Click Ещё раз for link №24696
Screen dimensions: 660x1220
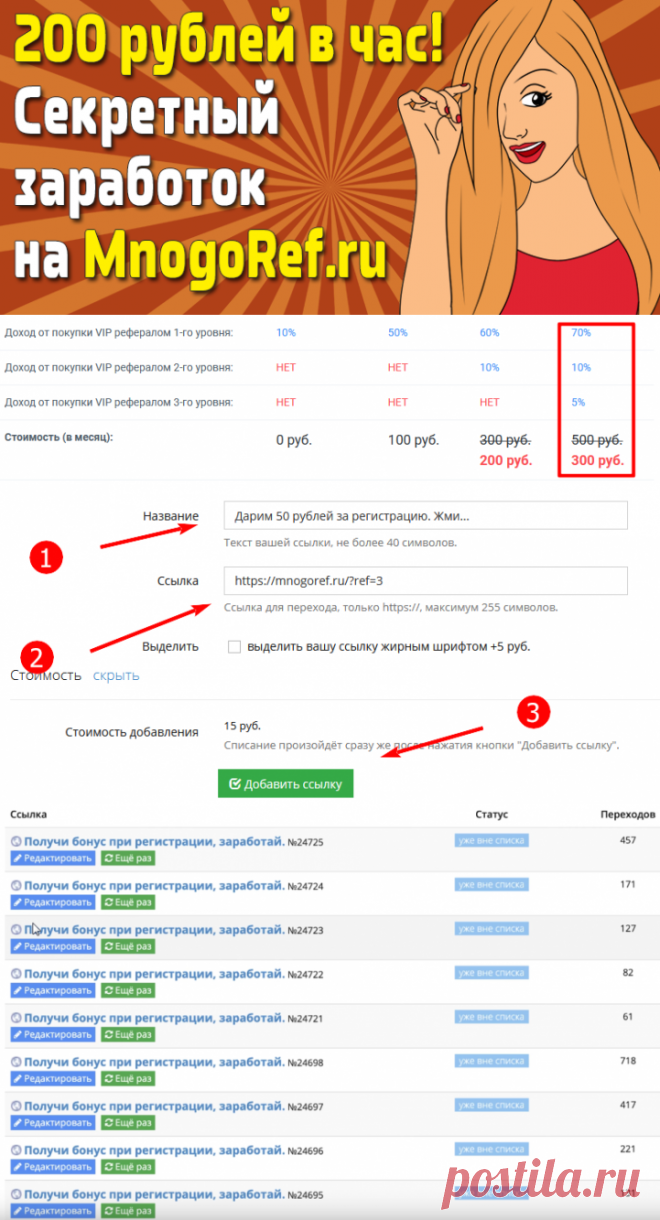(x=127, y=1166)
